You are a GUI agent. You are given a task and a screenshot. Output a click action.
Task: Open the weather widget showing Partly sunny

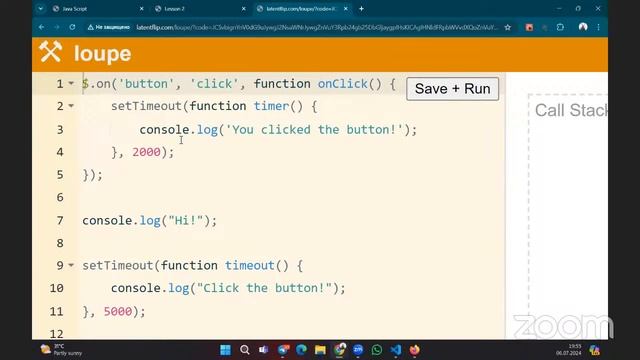(x=61, y=350)
